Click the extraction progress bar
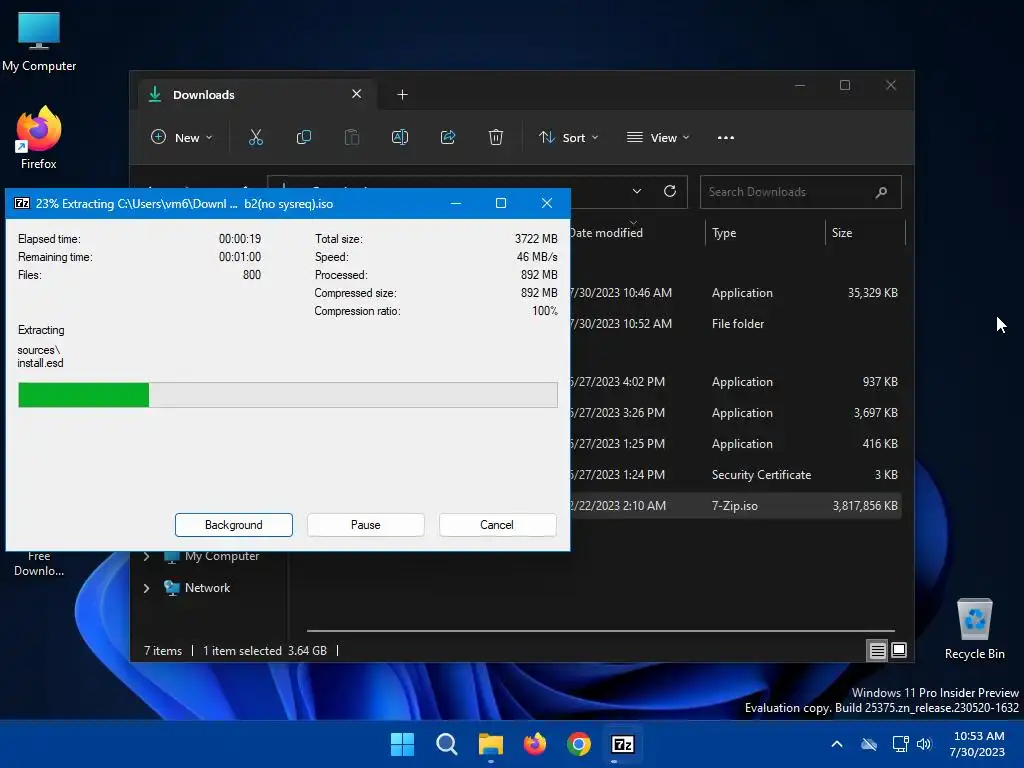 point(288,395)
